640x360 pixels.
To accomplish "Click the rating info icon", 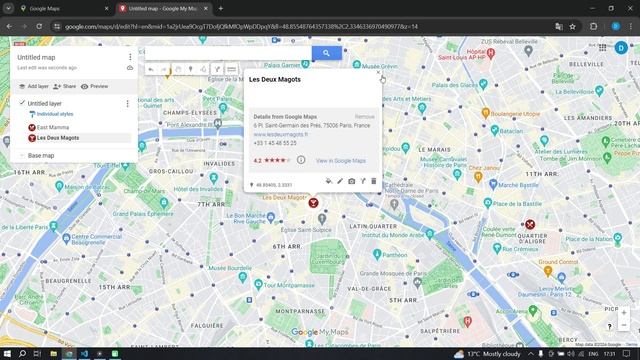I will click(301, 160).
